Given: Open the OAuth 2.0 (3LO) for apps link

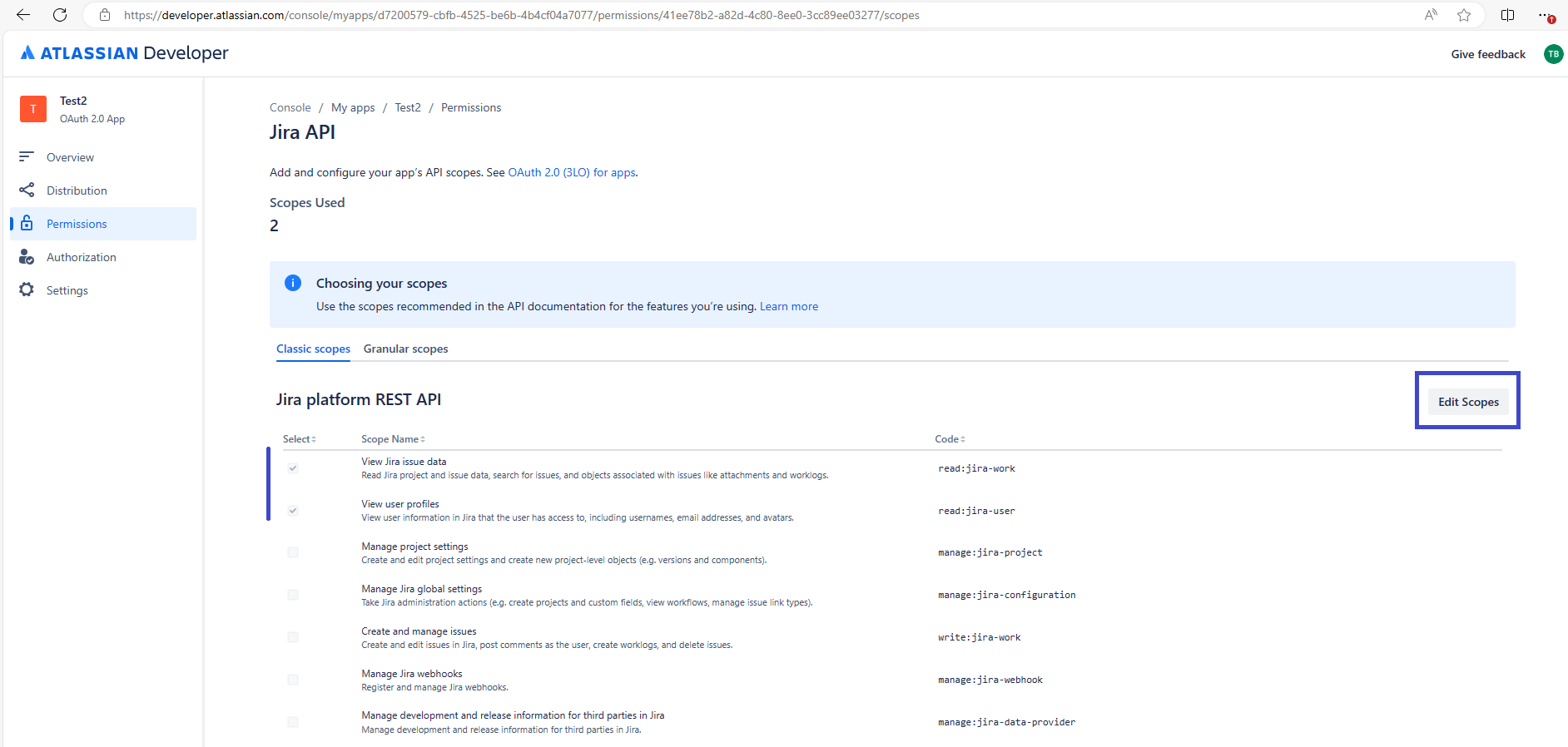Looking at the screenshot, I should [572, 172].
